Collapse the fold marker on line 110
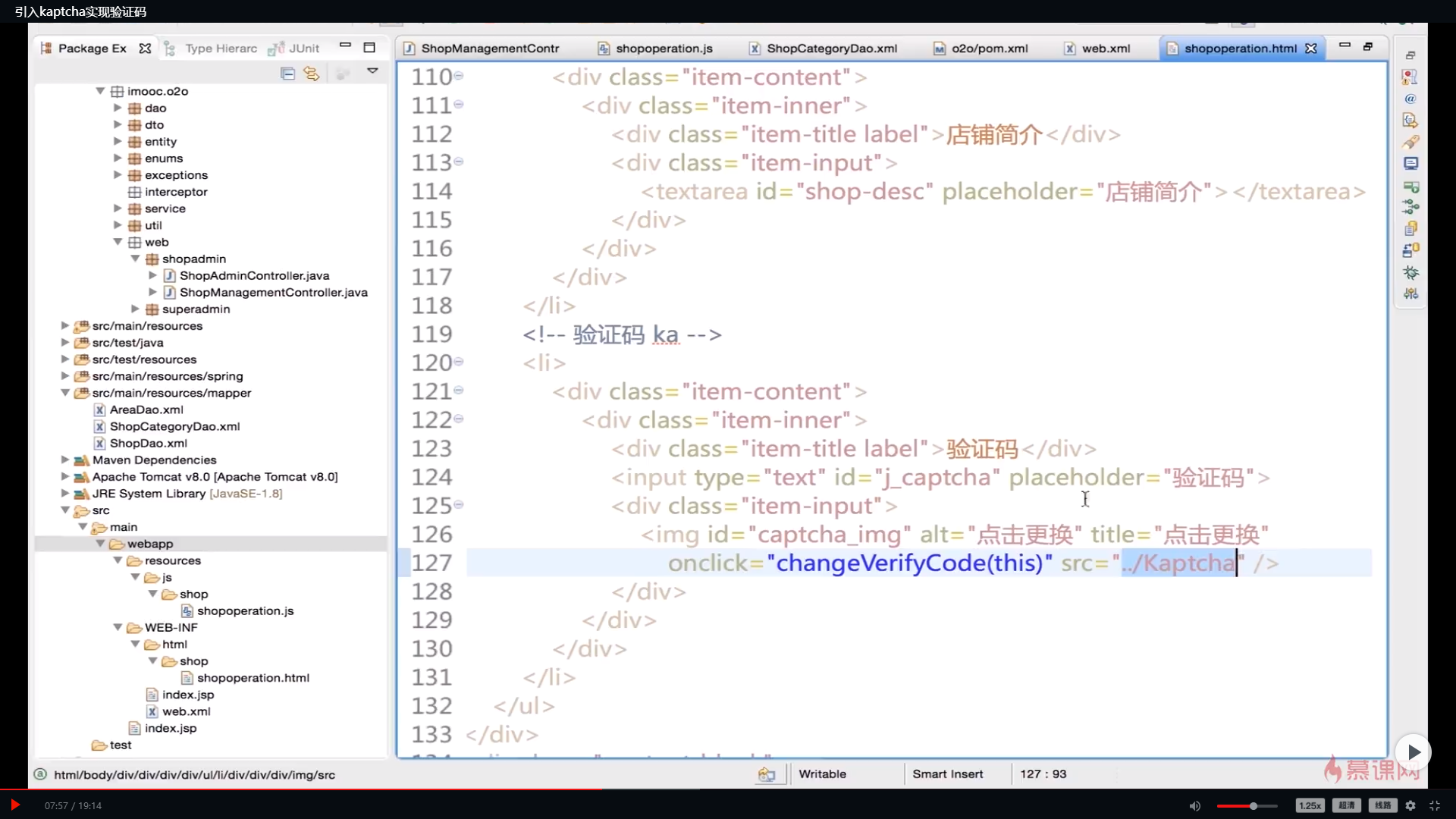This screenshot has height=819, width=1456. click(x=459, y=76)
